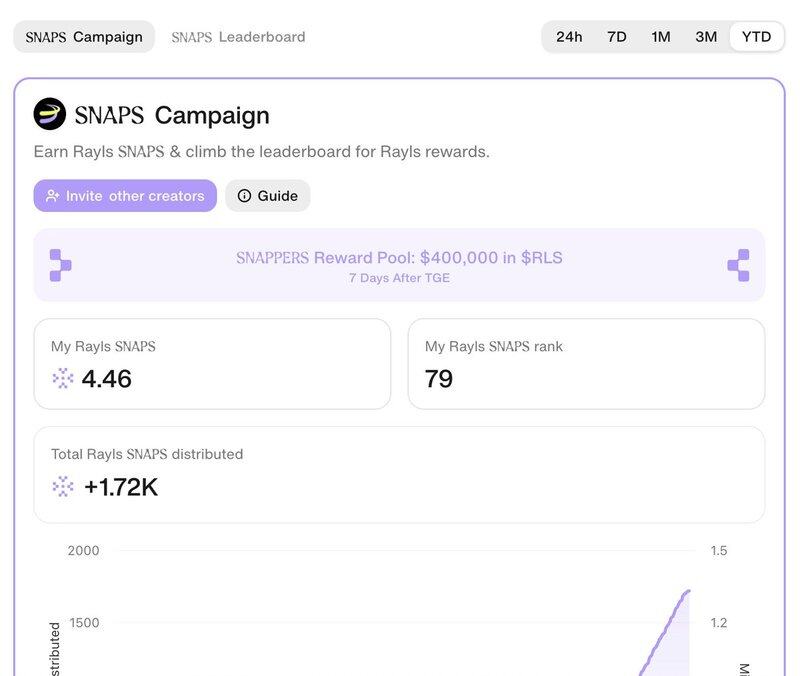Click the 'Earn Rayls SNAPS' description text
800x676 pixels.
click(261, 152)
